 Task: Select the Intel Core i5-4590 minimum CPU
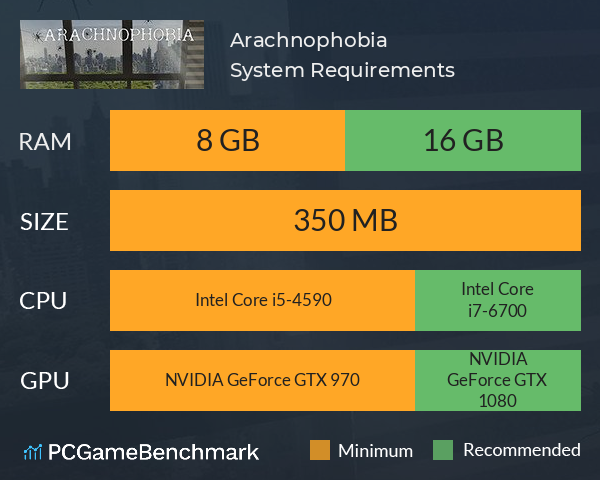coord(262,300)
